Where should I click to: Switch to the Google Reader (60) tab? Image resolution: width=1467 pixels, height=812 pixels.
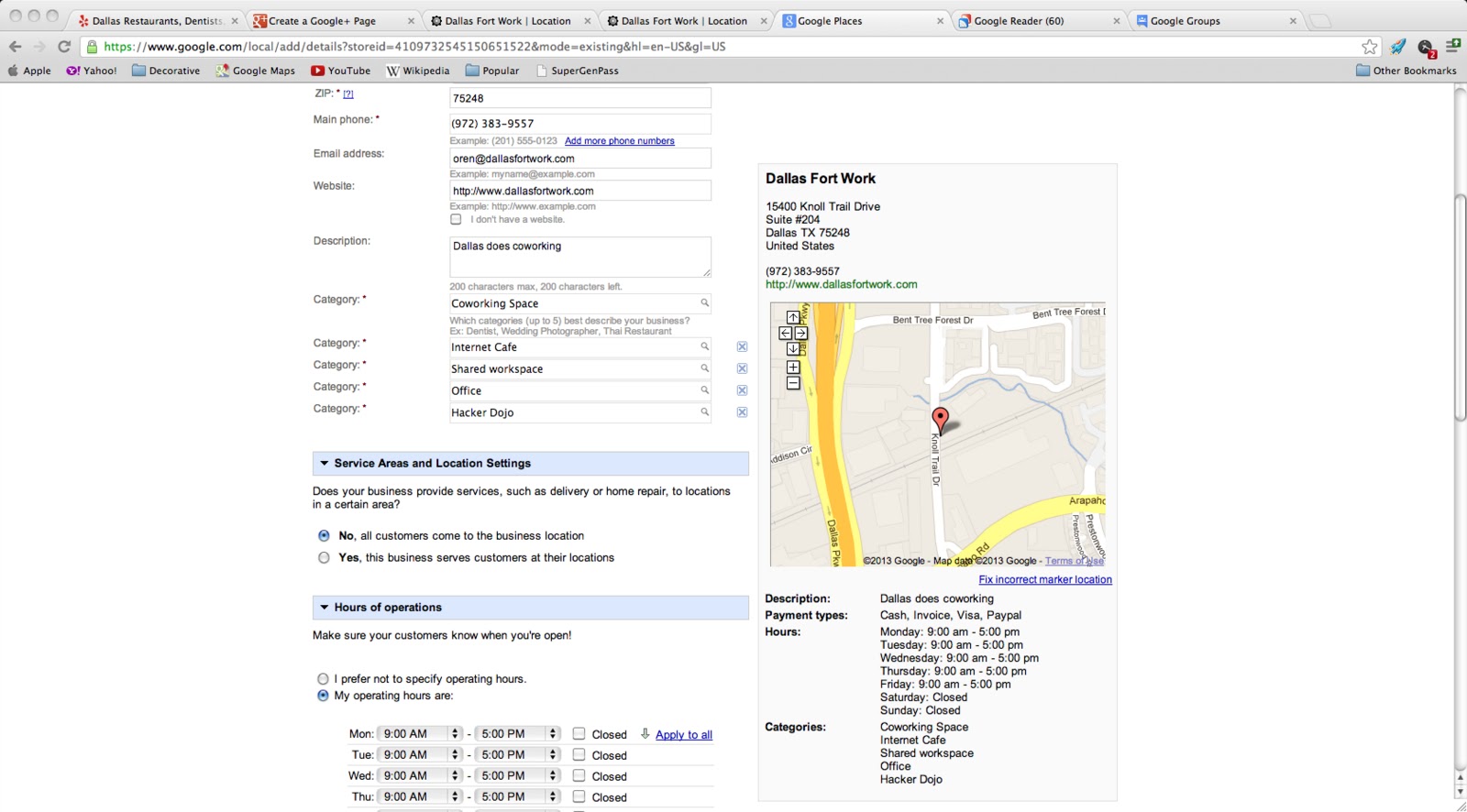(1037, 21)
